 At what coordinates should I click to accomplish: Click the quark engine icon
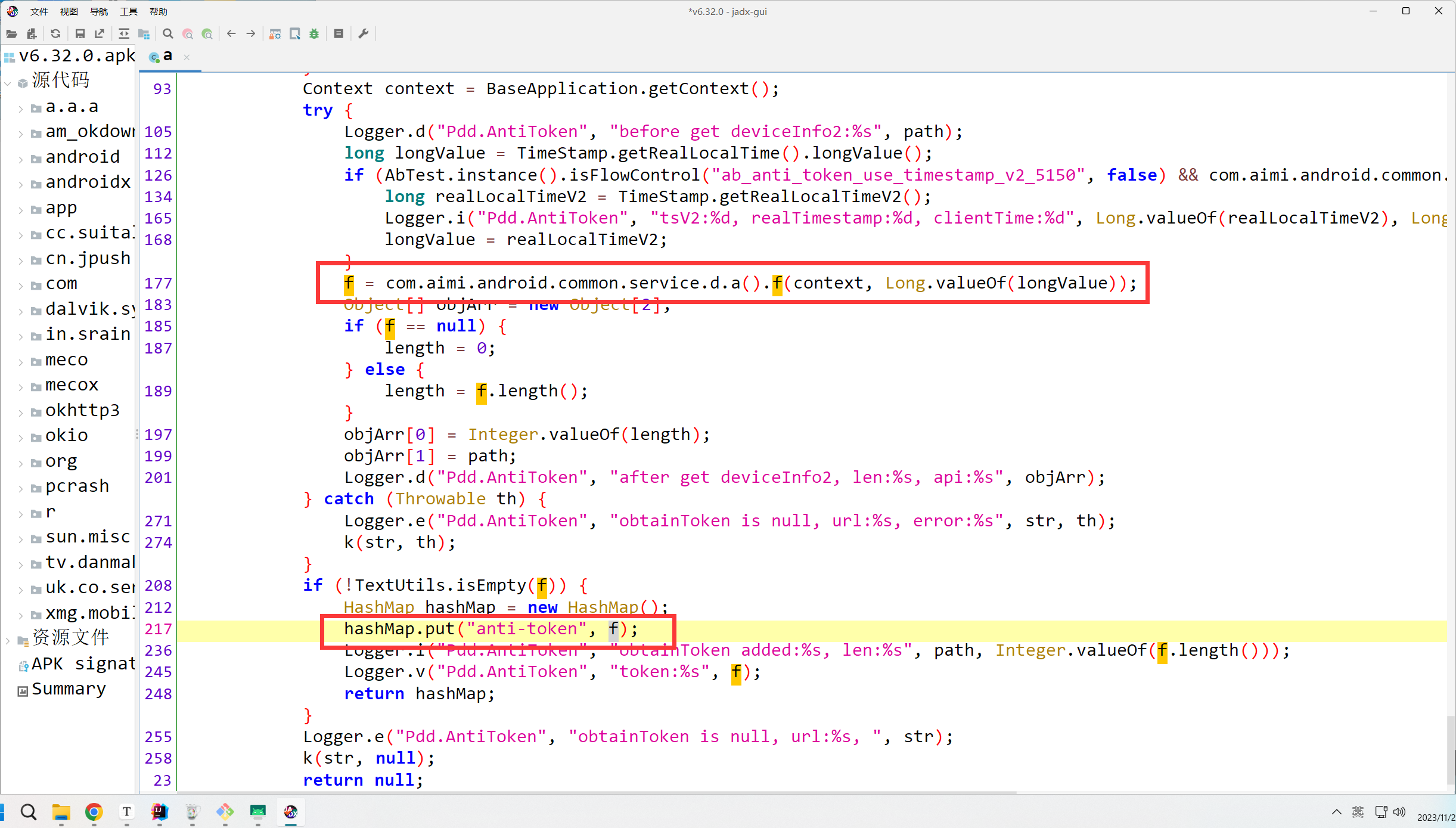294,34
